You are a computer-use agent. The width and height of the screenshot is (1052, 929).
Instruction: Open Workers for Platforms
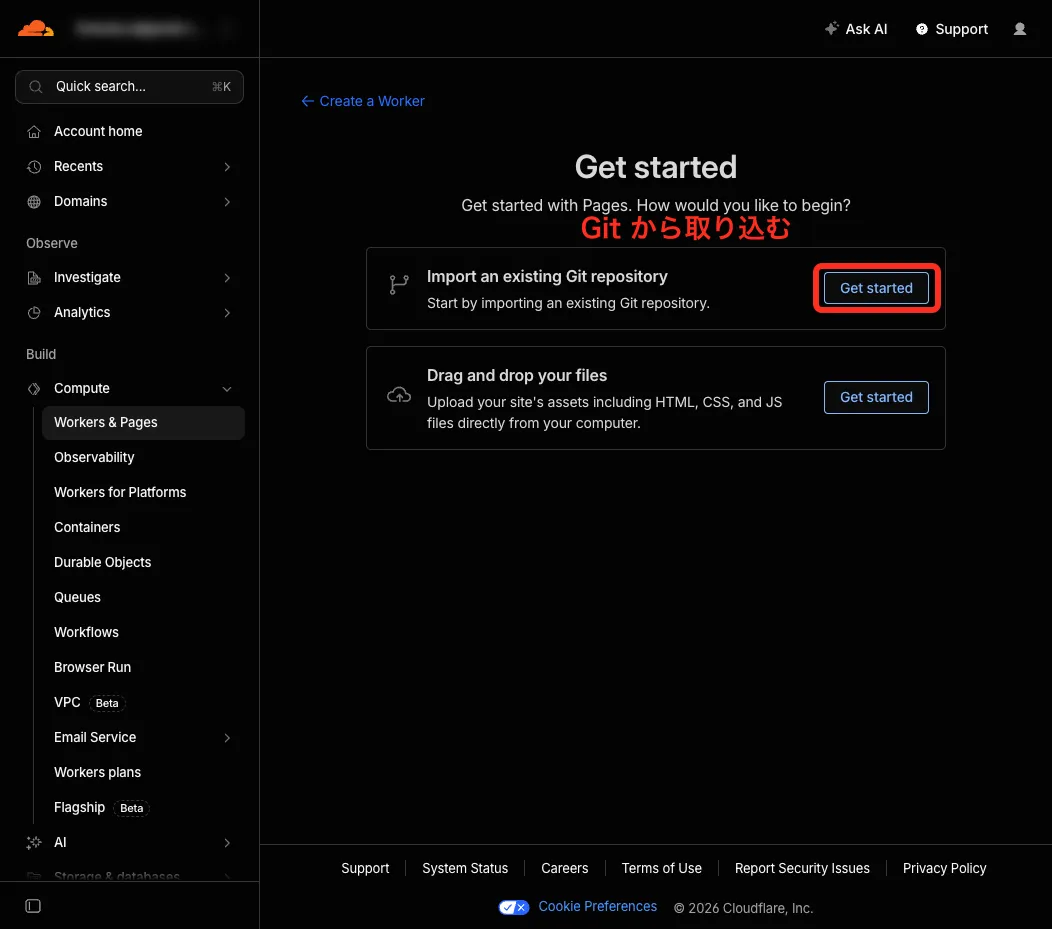[x=120, y=492]
